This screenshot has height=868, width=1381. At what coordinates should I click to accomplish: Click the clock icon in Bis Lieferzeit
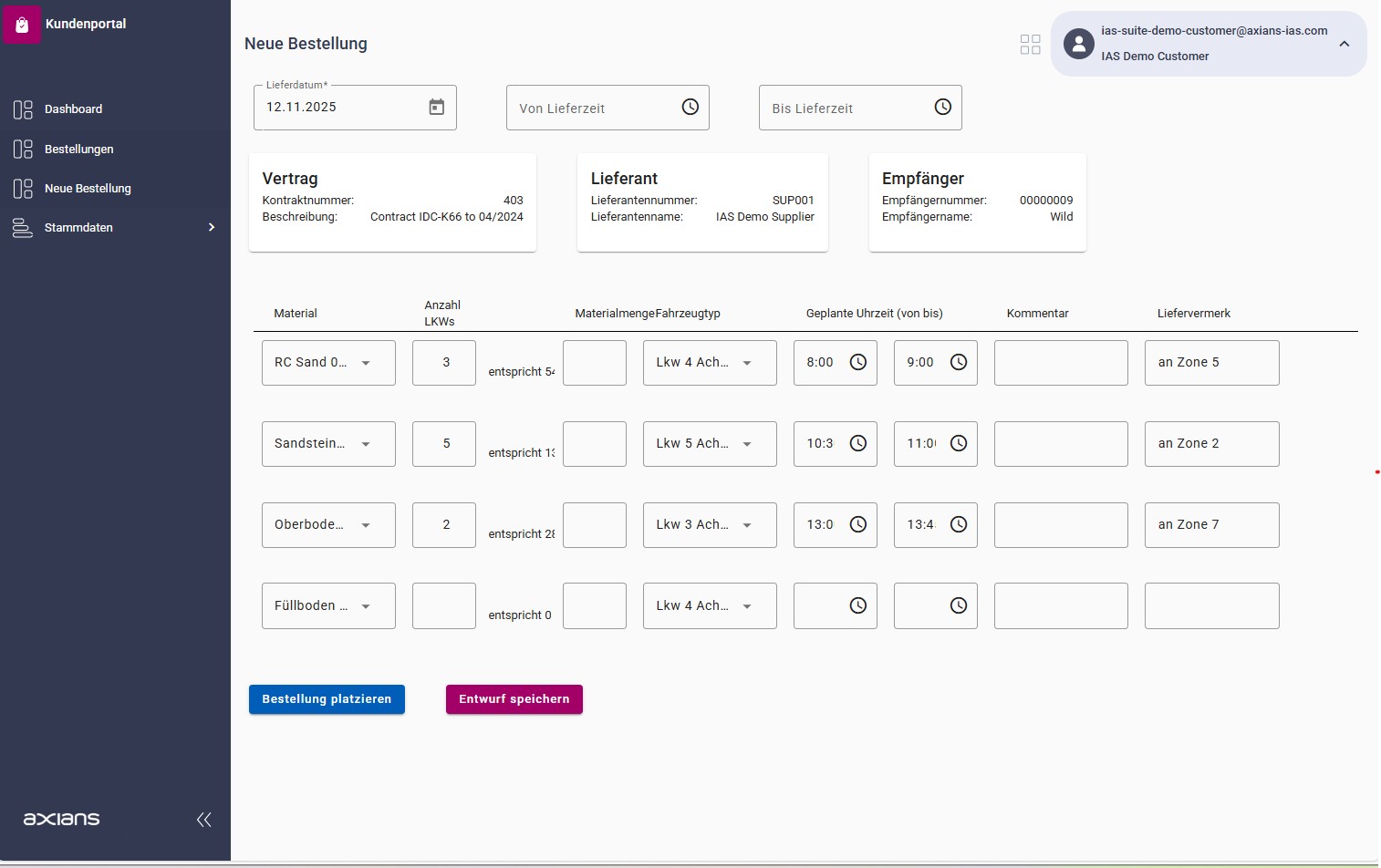tap(943, 108)
